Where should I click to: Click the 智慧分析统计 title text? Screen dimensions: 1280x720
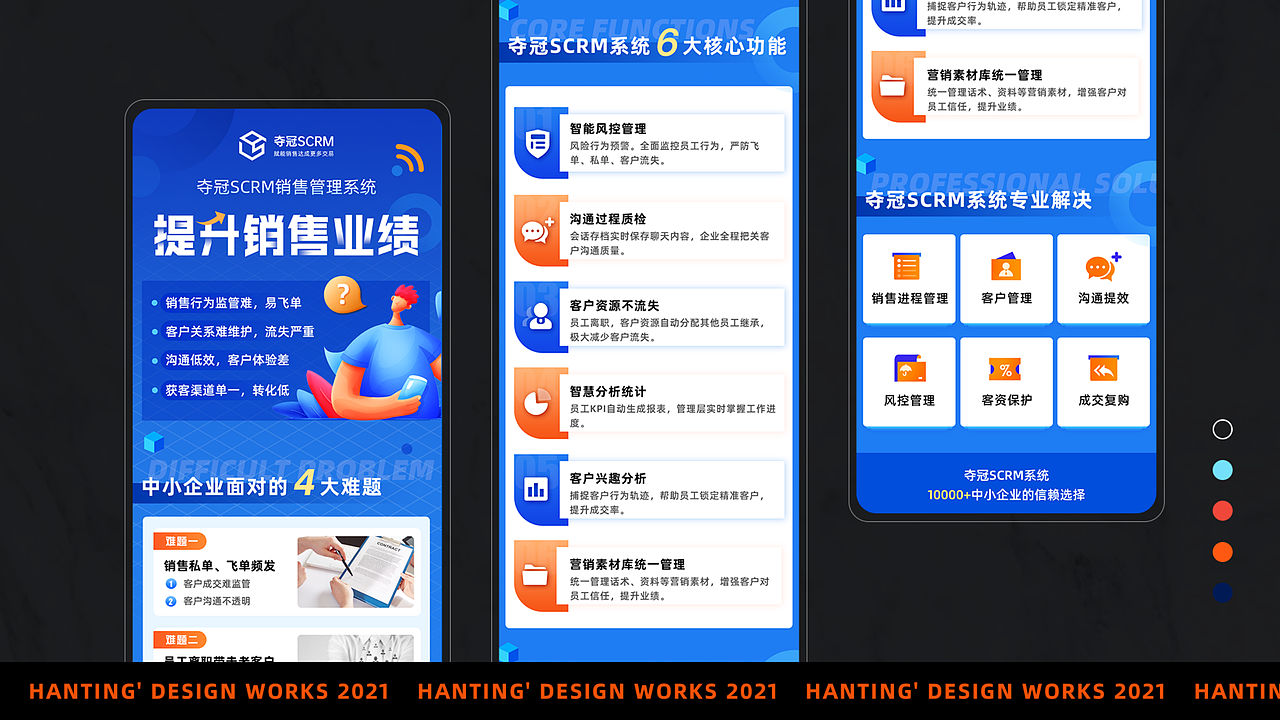click(x=608, y=392)
